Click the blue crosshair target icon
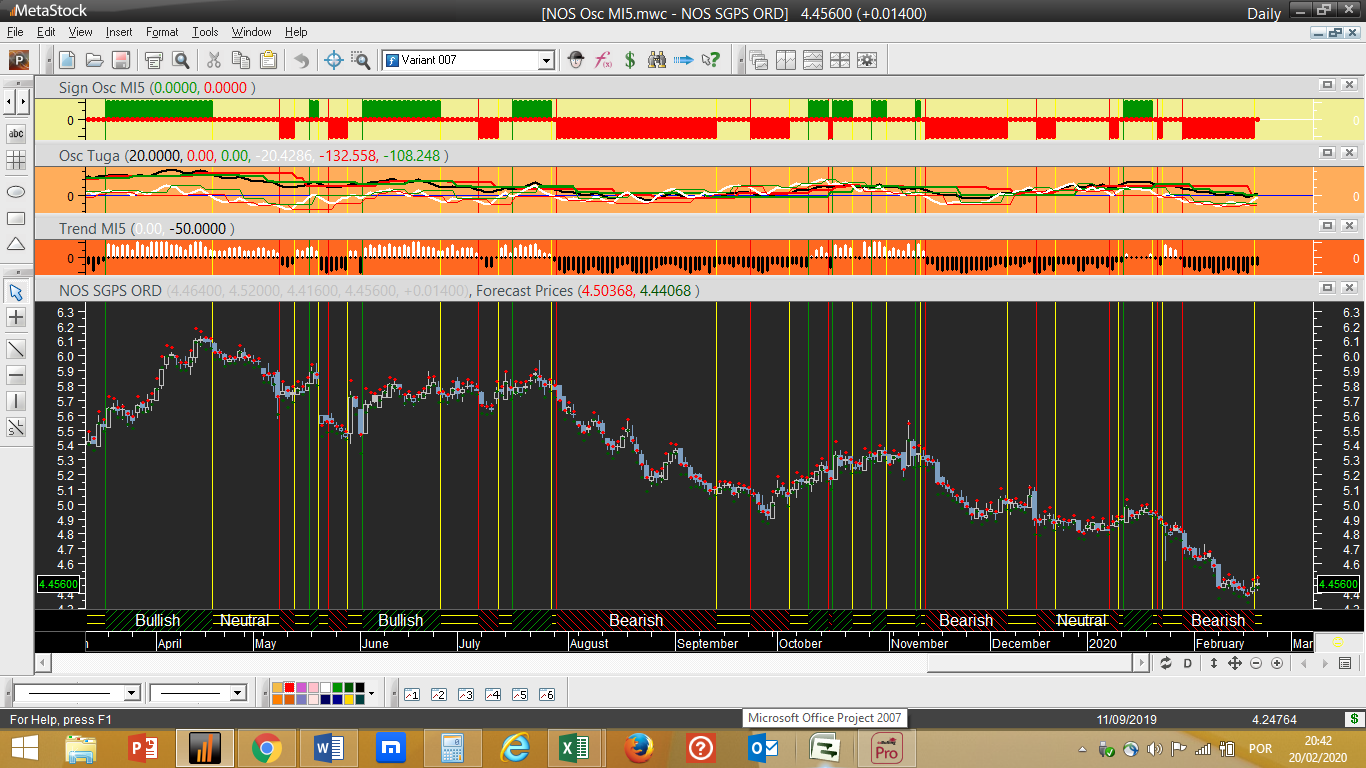Viewport: 1366px width, 768px height. tap(335, 60)
